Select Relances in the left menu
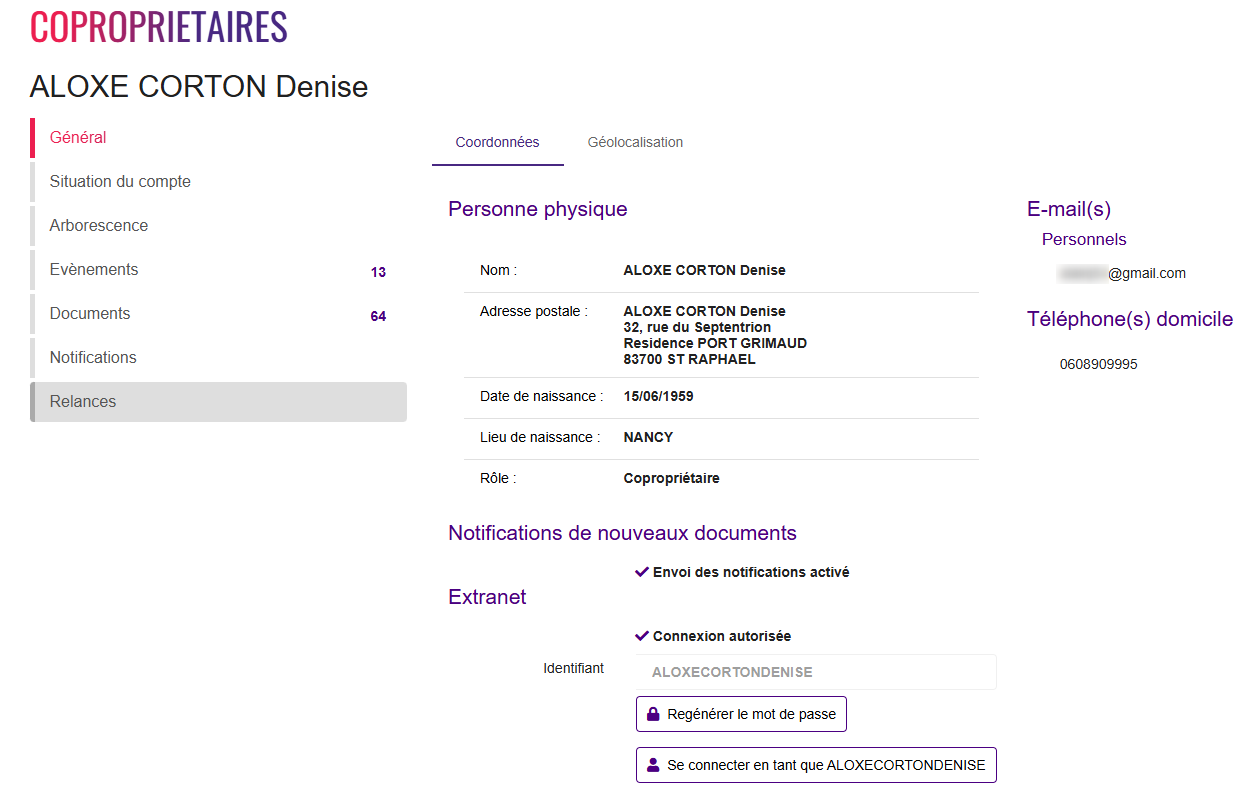 [83, 402]
